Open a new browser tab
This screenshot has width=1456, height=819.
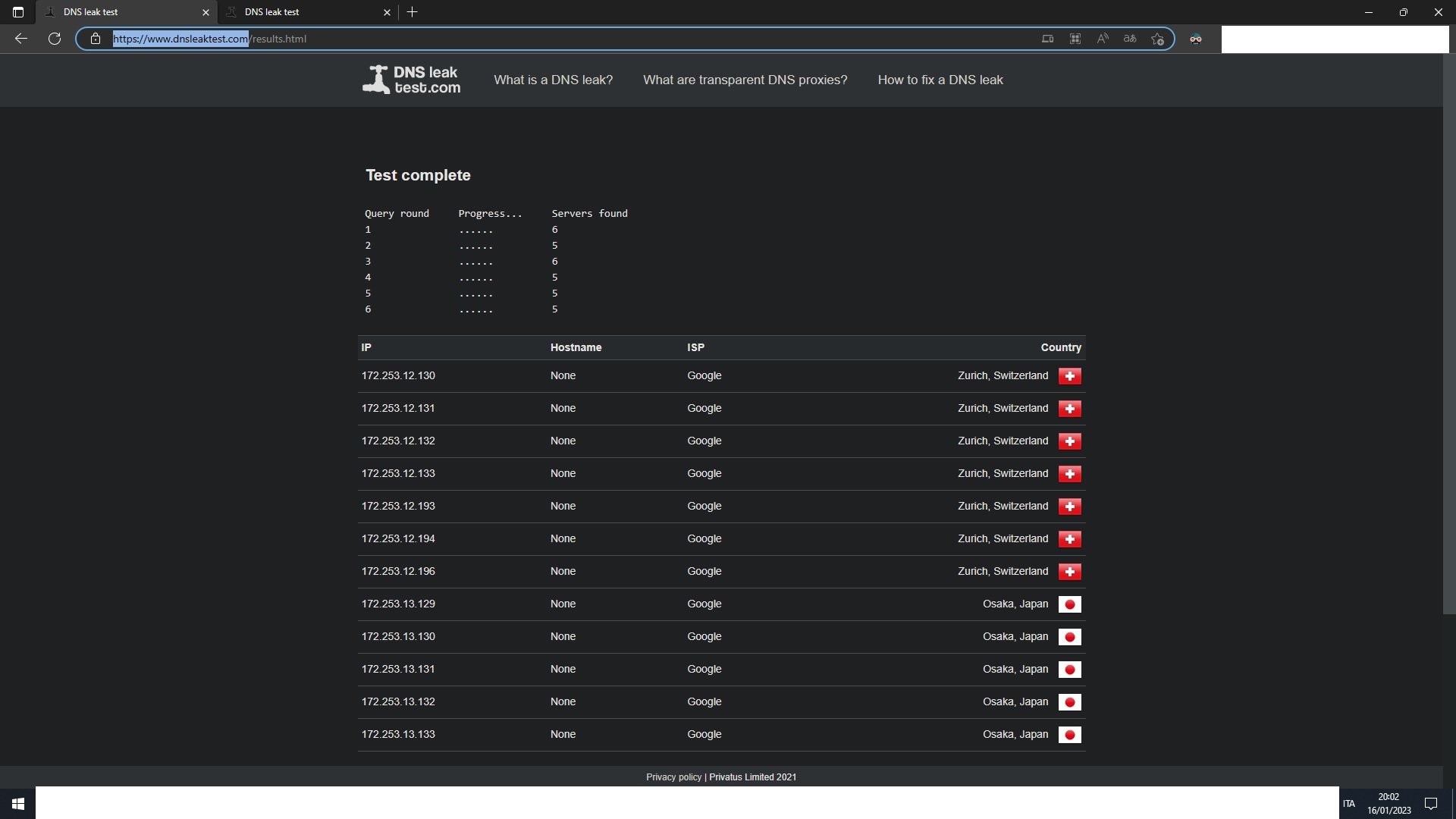(x=413, y=12)
